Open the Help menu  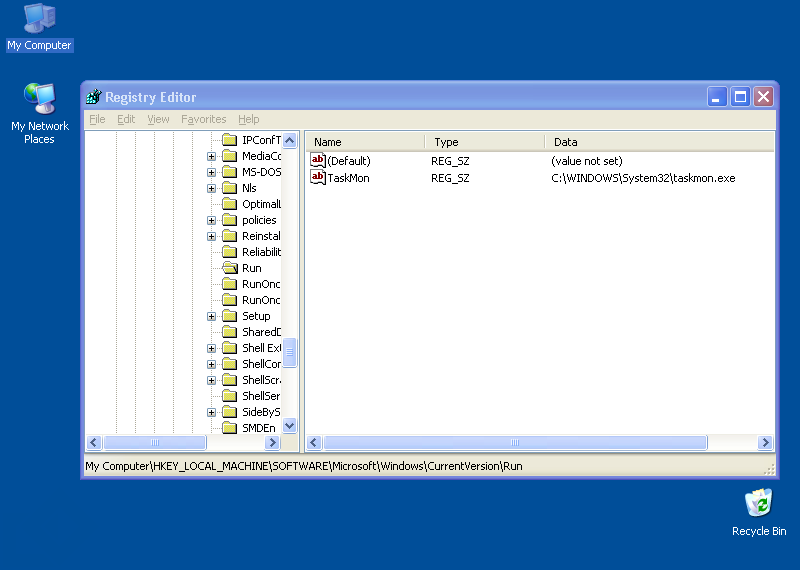click(x=248, y=119)
